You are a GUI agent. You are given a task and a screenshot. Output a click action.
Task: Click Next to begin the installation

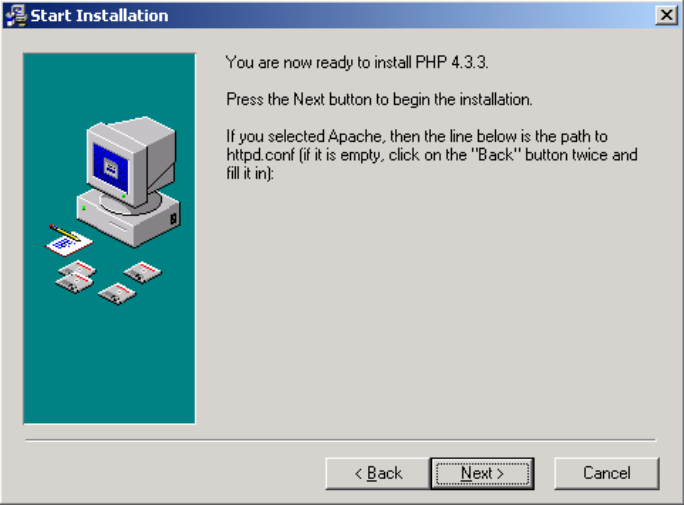coord(482,473)
